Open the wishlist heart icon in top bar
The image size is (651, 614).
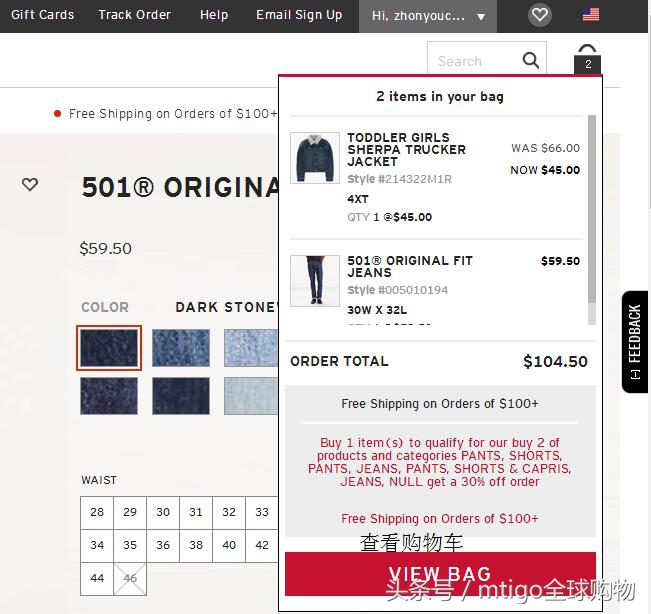[x=540, y=15]
